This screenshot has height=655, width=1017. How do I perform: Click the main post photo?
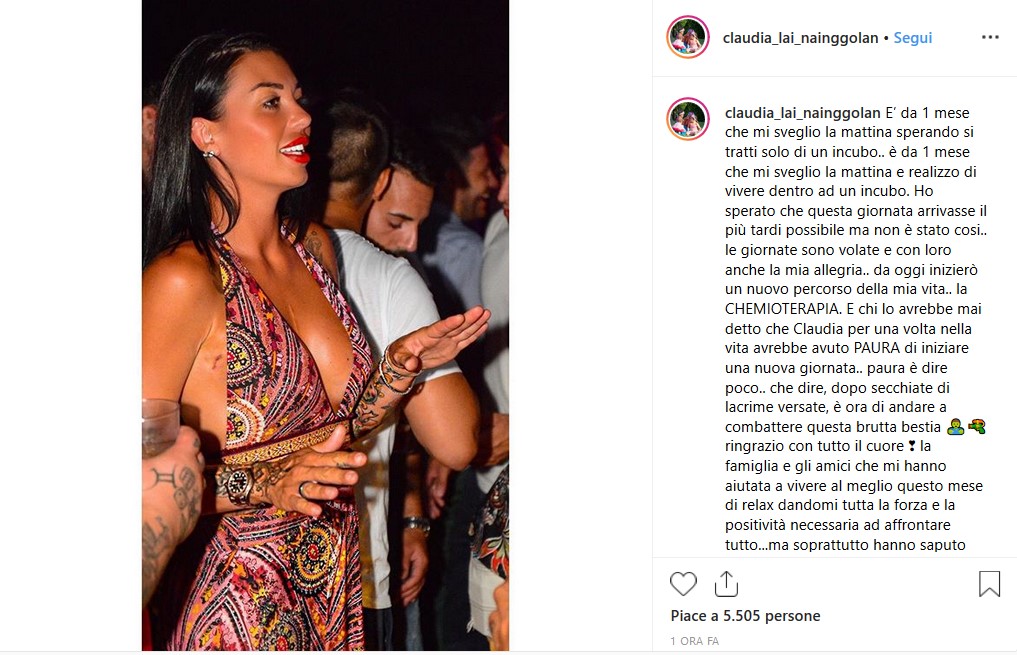[x=326, y=326]
